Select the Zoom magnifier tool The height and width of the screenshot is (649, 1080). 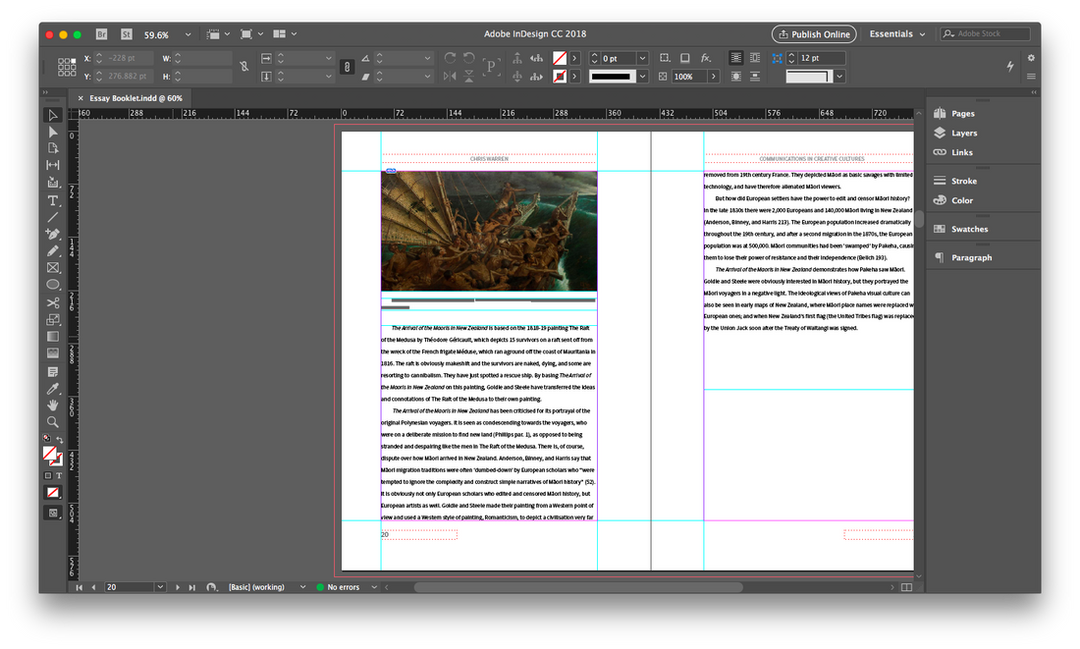(53, 422)
